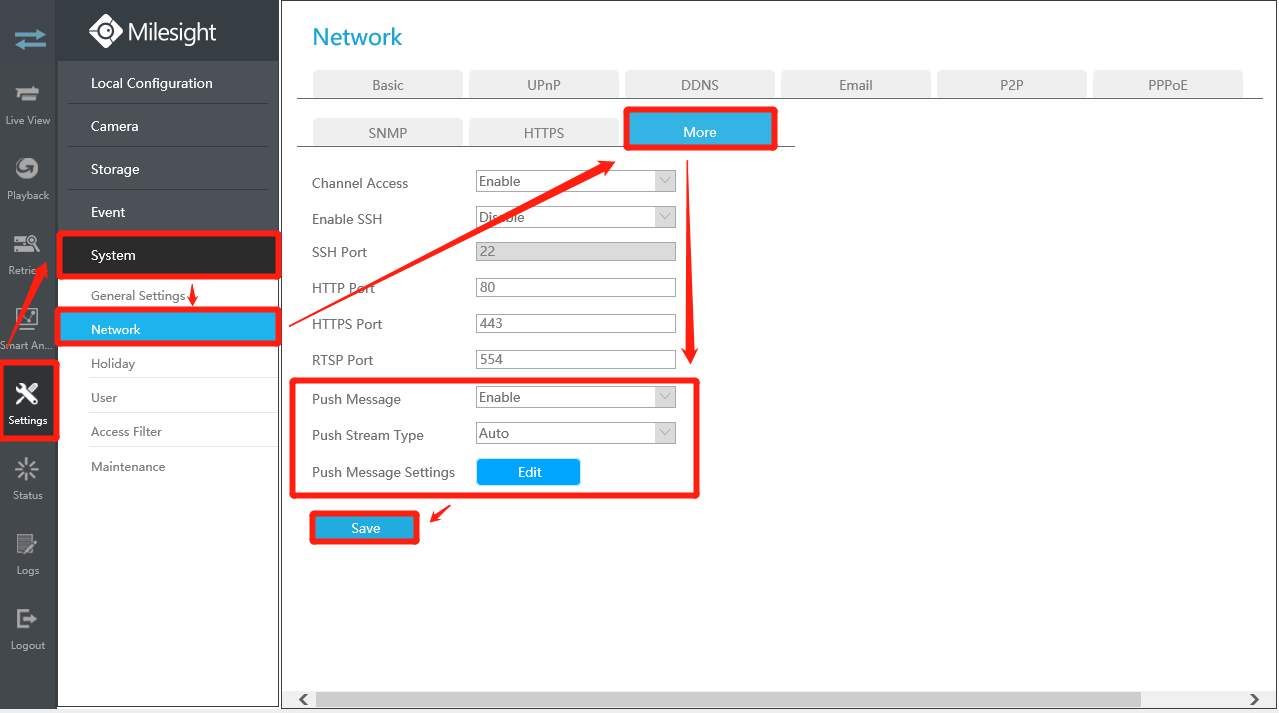Open the User submenu item
This screenshot has height=713, width=1279.
(168, 397)
